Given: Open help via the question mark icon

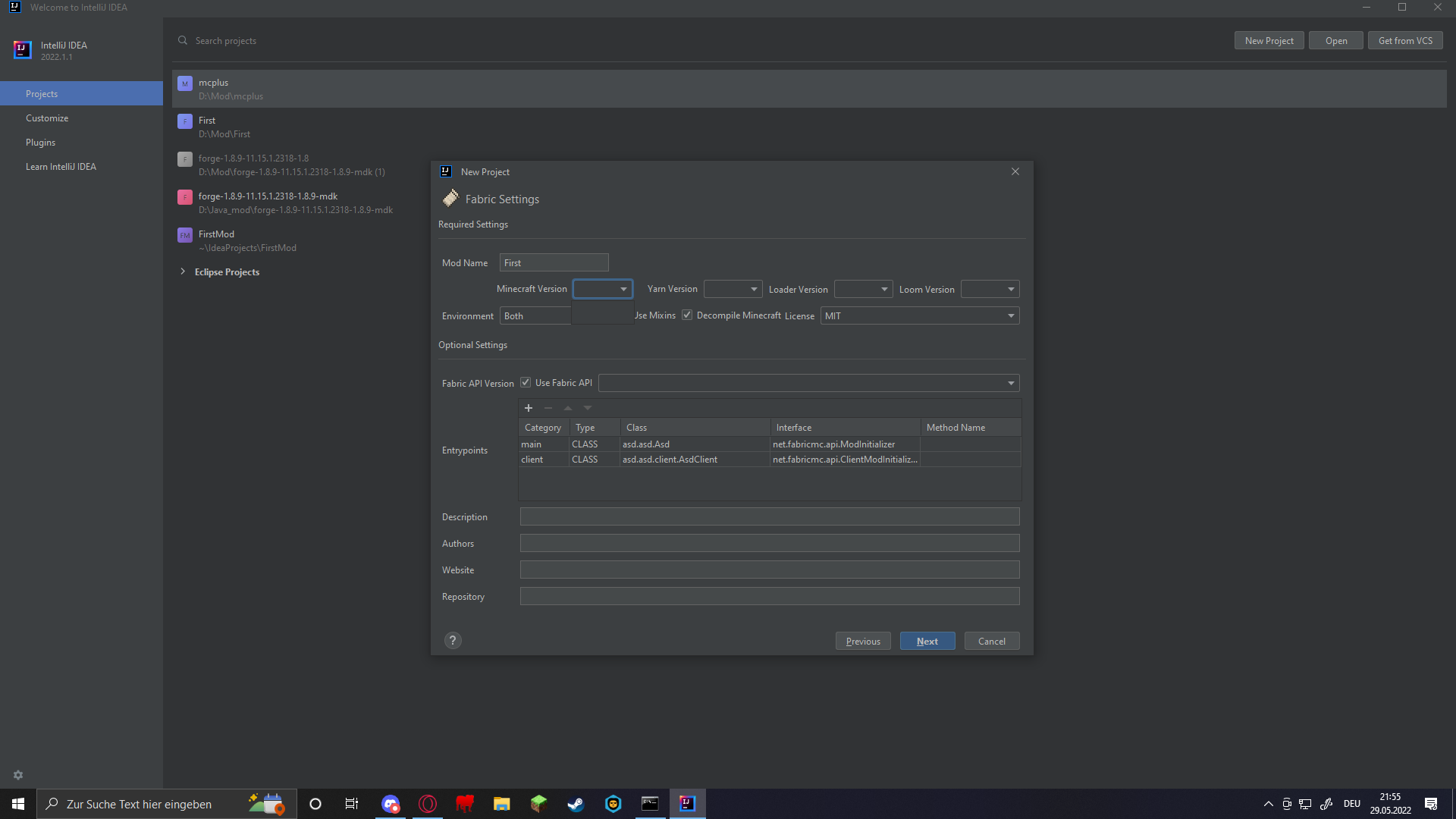Looking at the screenshot, I should [x=453, y=640].
